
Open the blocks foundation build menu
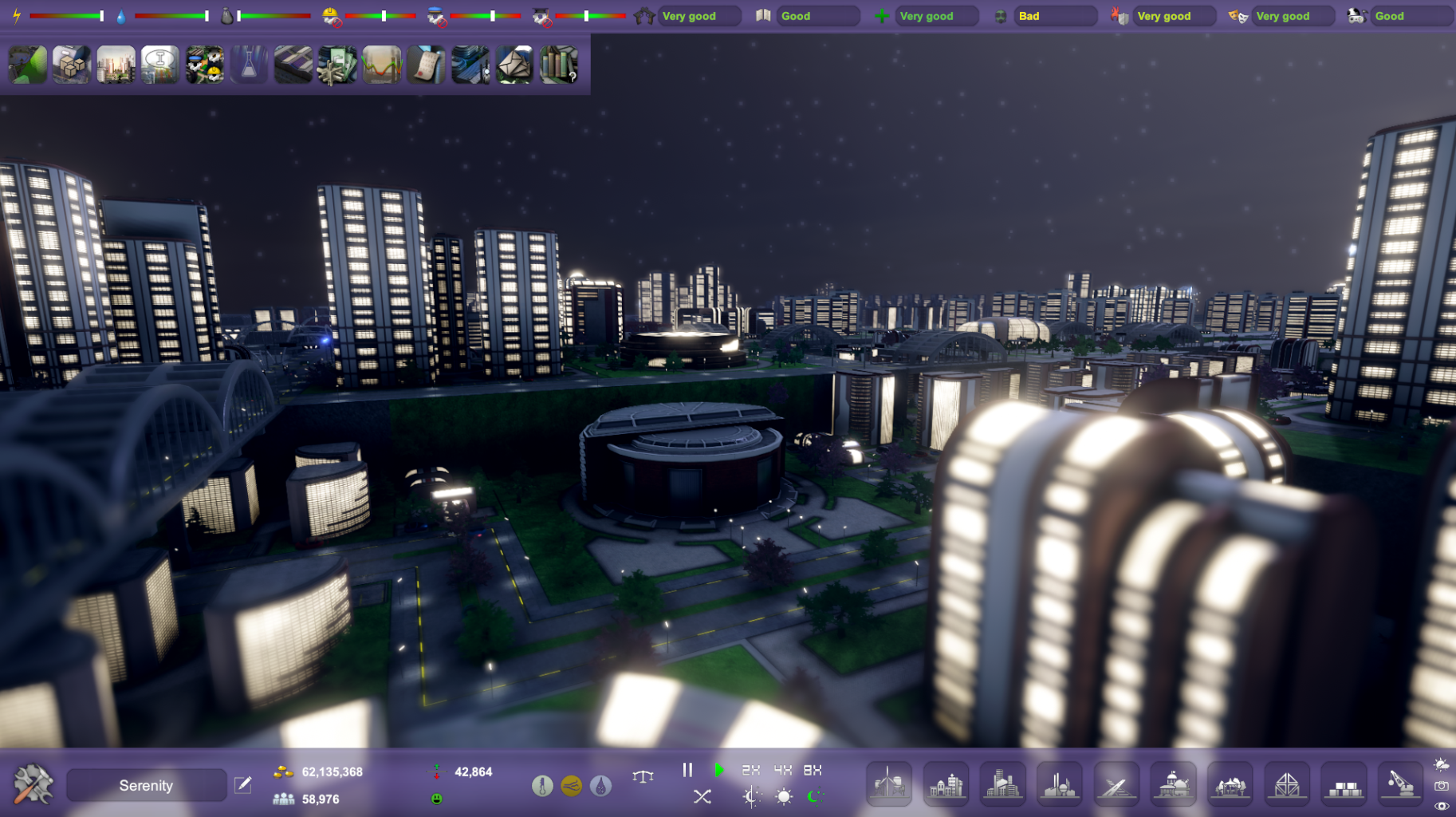coord(1344,783)
